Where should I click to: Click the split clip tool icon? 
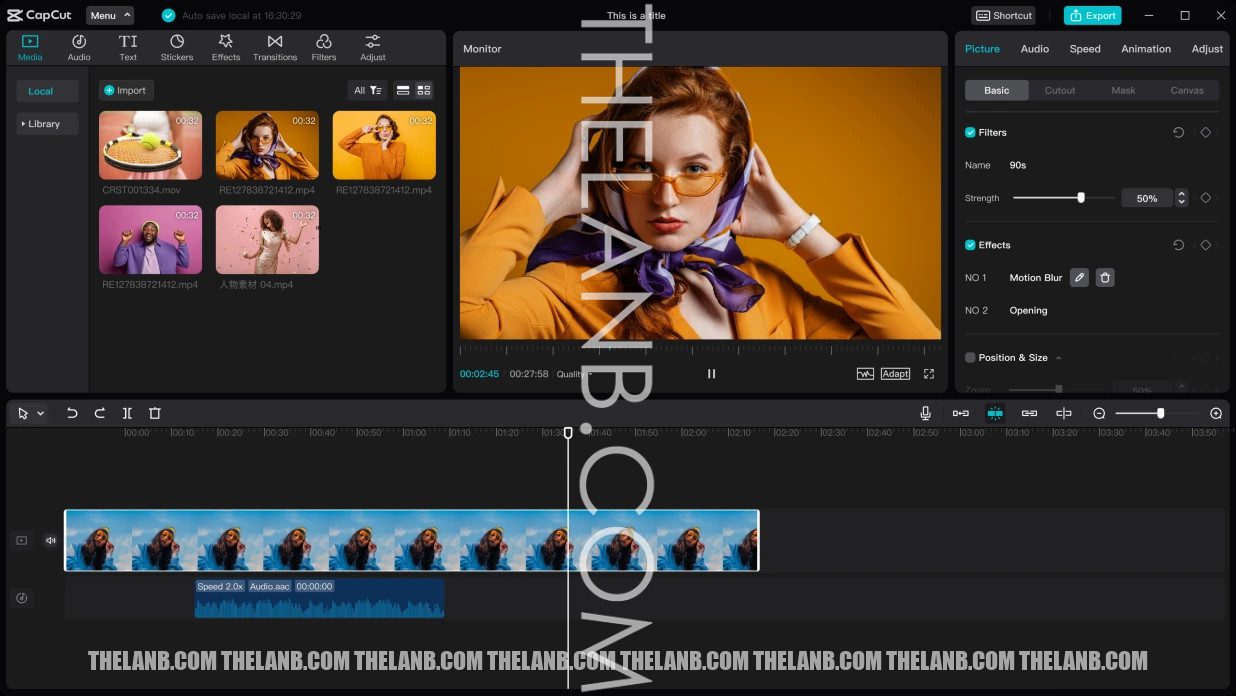(127, 413)
